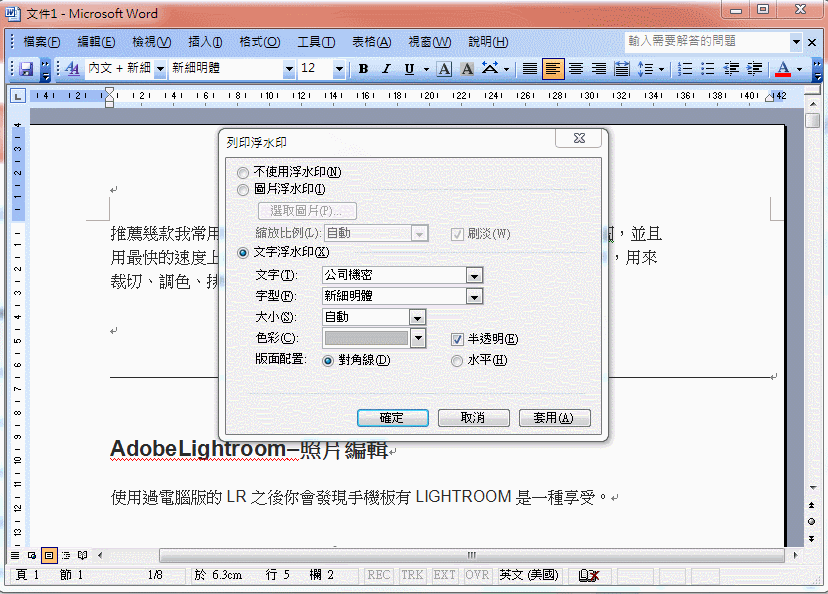
Task: Toggle Underline formatting
Action: point(409,69)
